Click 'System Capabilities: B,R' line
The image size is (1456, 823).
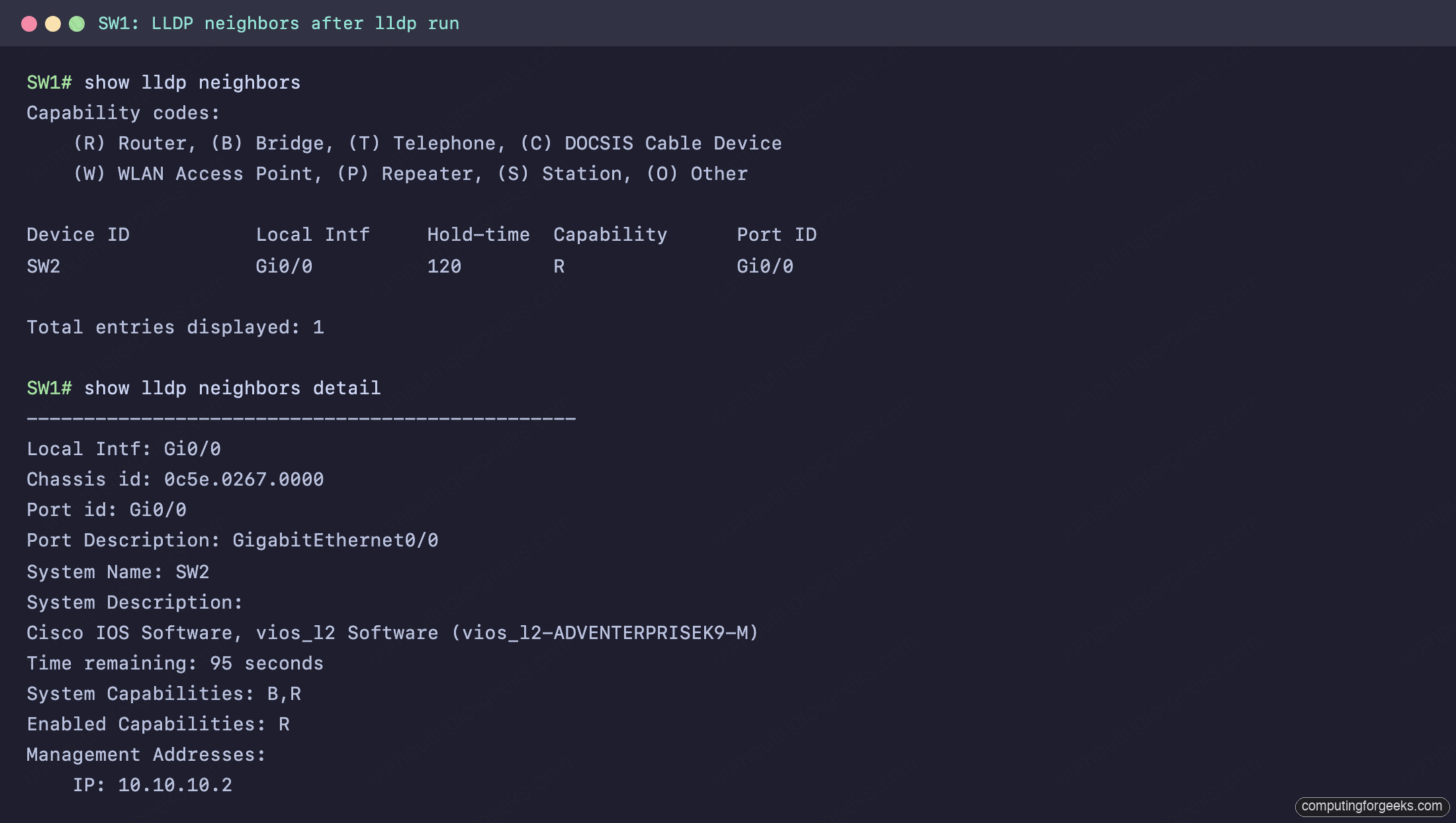click(164, 694)
